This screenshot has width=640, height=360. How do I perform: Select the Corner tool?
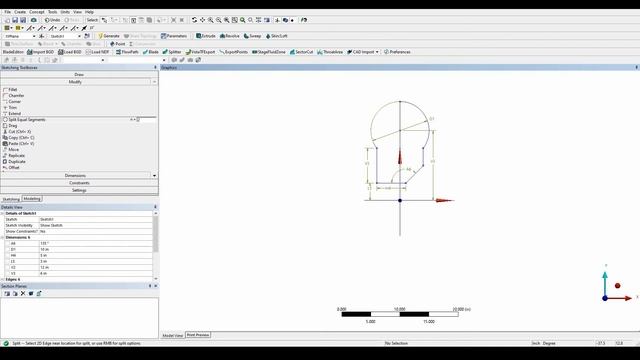[x=12, y=102]
